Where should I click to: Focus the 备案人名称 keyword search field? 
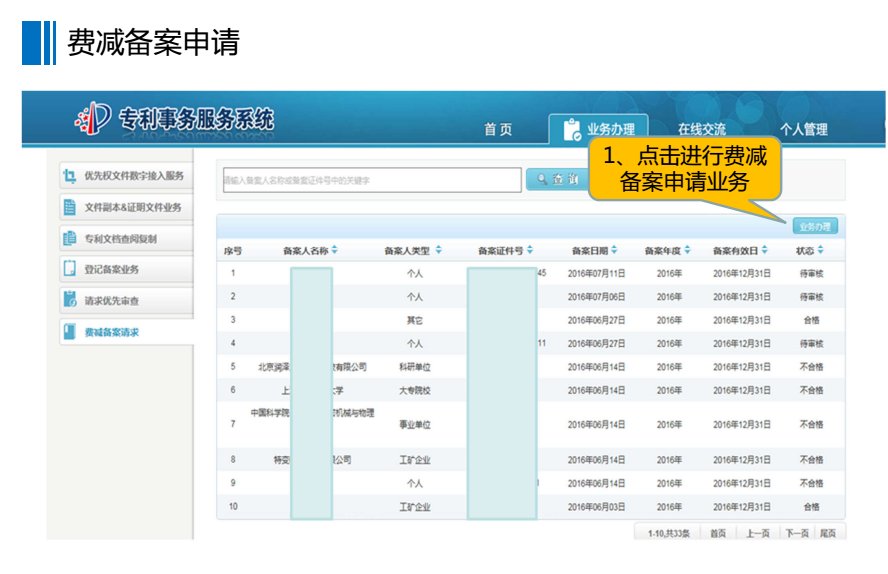pyautogui.click(x=372, y=180)
